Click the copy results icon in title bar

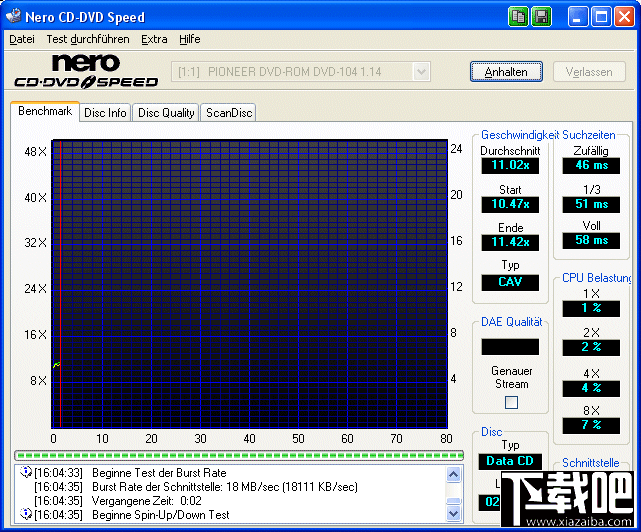[518, 17]
